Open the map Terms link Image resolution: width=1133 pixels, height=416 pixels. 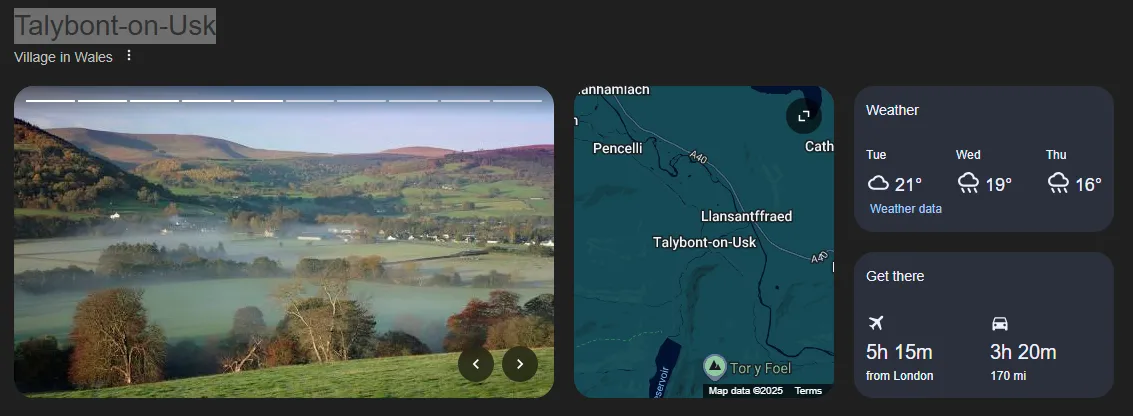click(808, 391)
